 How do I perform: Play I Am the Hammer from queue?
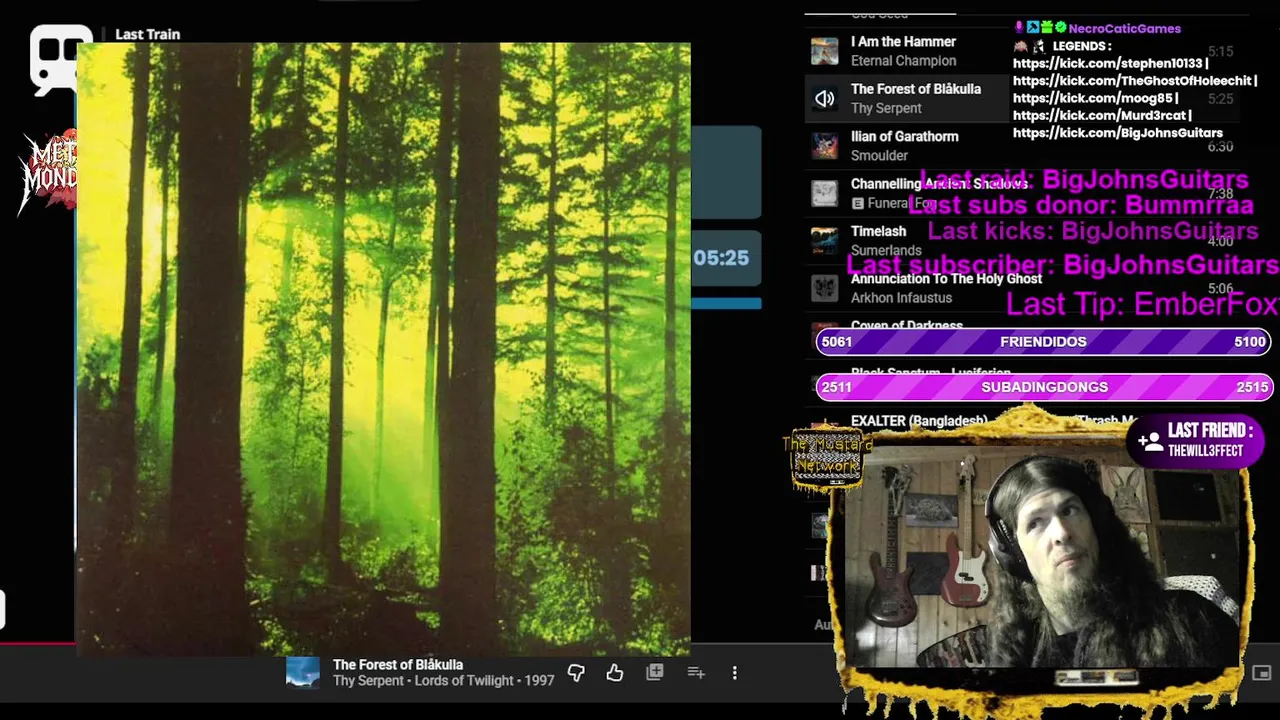point(903,42)
